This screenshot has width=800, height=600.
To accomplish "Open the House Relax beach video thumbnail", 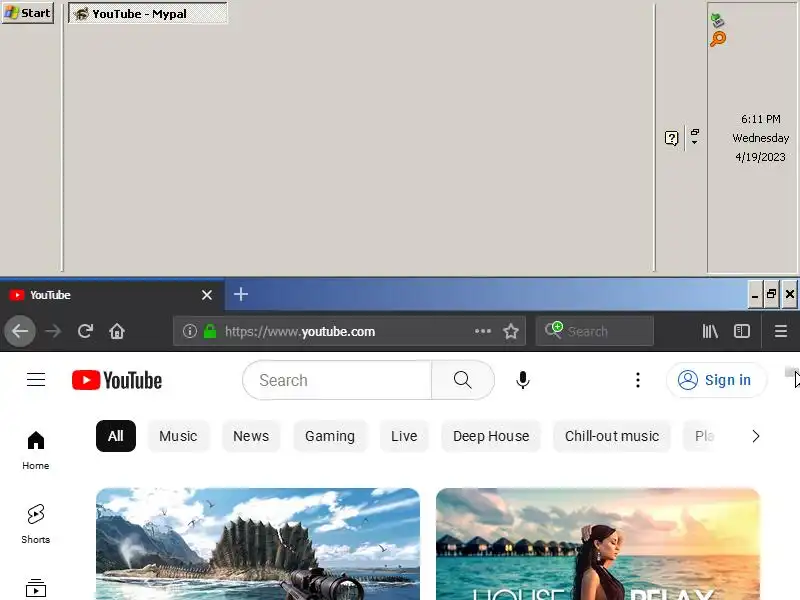I will point(598,544).
